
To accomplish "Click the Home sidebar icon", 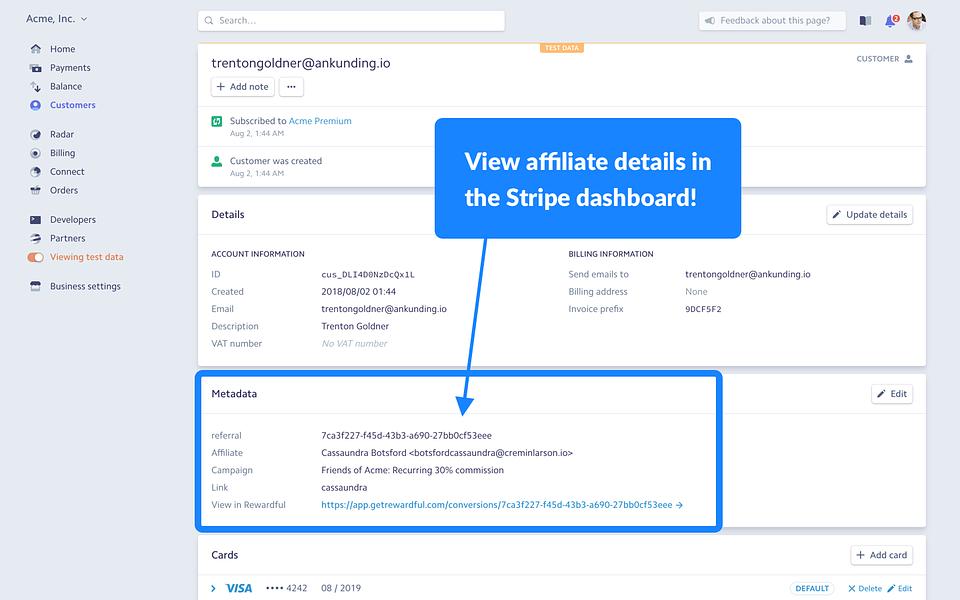I will 36,49.
